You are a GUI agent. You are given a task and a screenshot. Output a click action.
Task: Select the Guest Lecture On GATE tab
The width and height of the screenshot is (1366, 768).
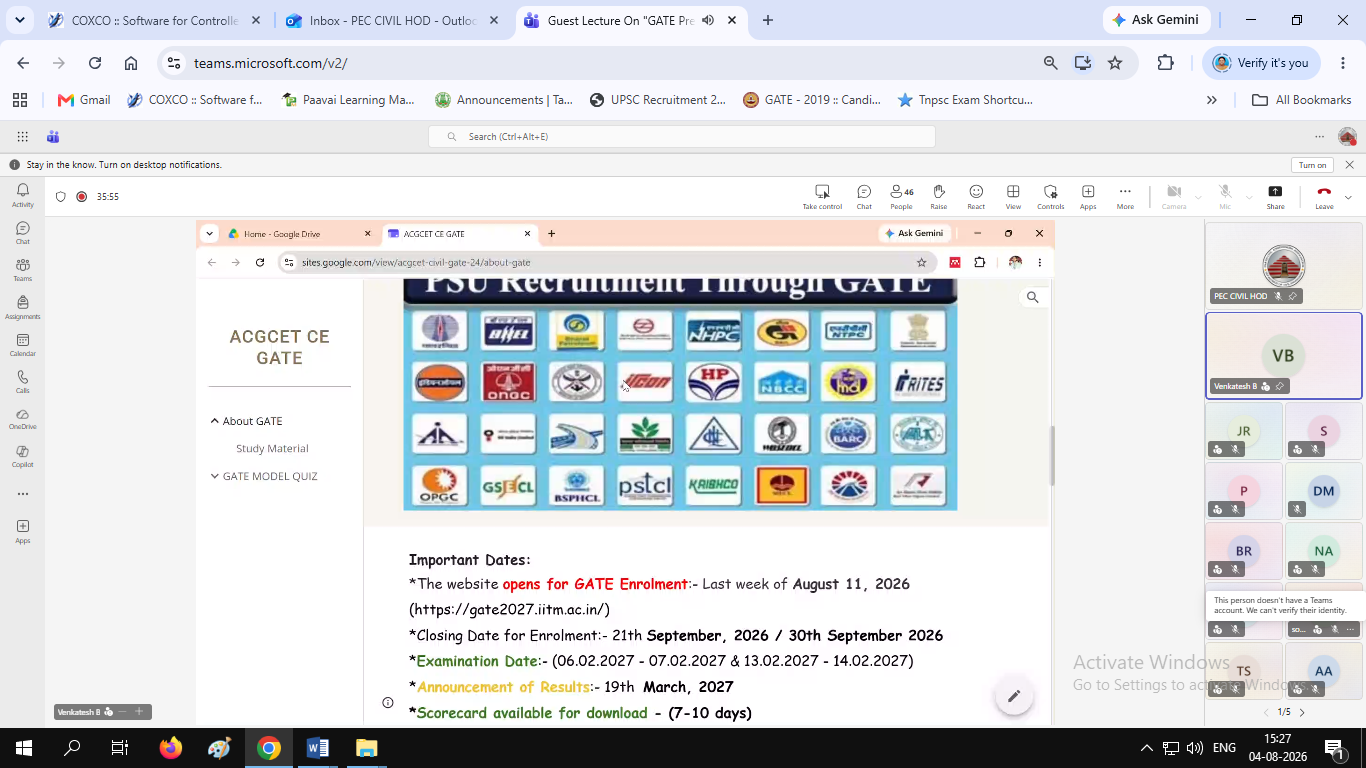(x=632, y=20)
